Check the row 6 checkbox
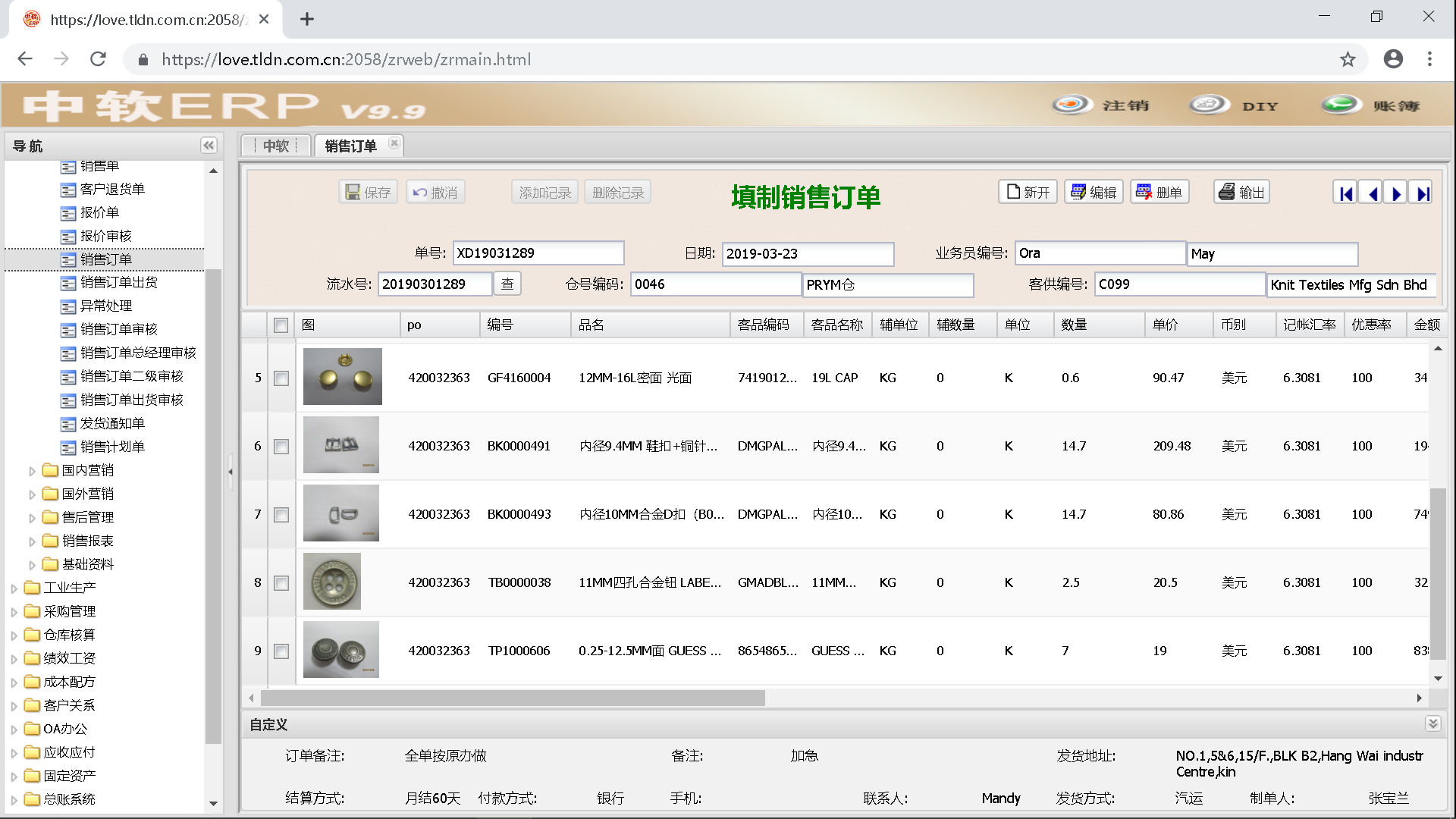 click(x=281, y=446)
